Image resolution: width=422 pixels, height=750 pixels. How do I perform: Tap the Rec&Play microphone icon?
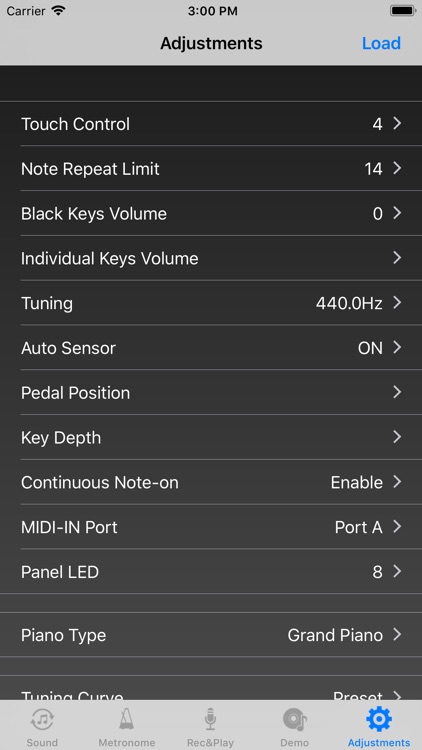(211, 719)
